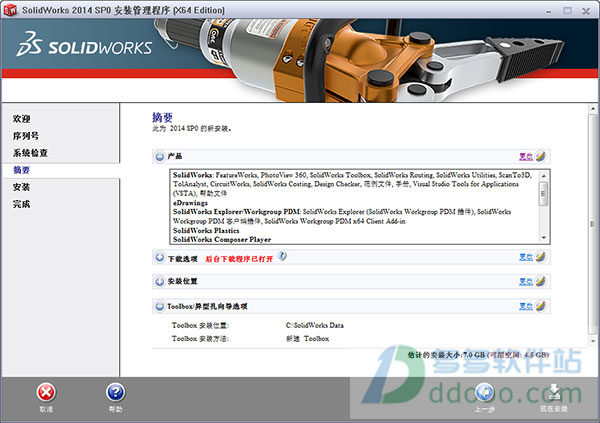
Task: Select the 系统检查 step in sidebar
Action: [x=30, y=153]
